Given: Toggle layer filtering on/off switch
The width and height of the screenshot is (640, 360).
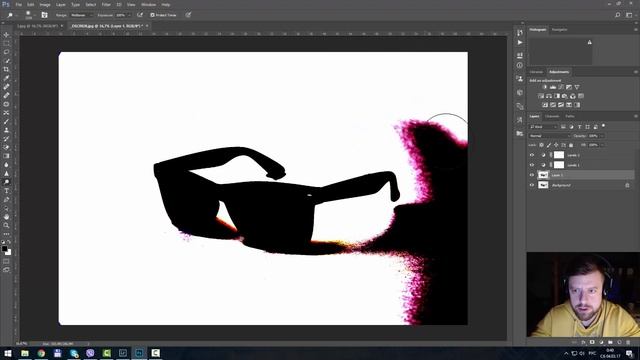Looking at the screenshot, I should (x=603, y=126).
